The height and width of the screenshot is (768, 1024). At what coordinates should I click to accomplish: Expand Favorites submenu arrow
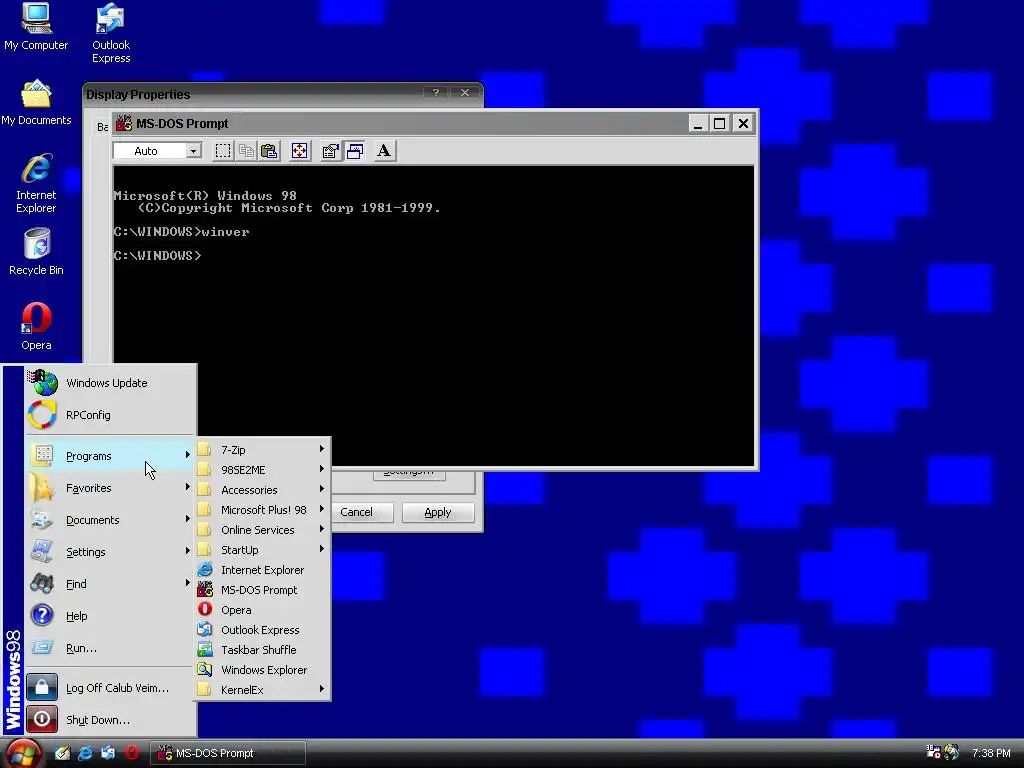[x=187, y=487]
